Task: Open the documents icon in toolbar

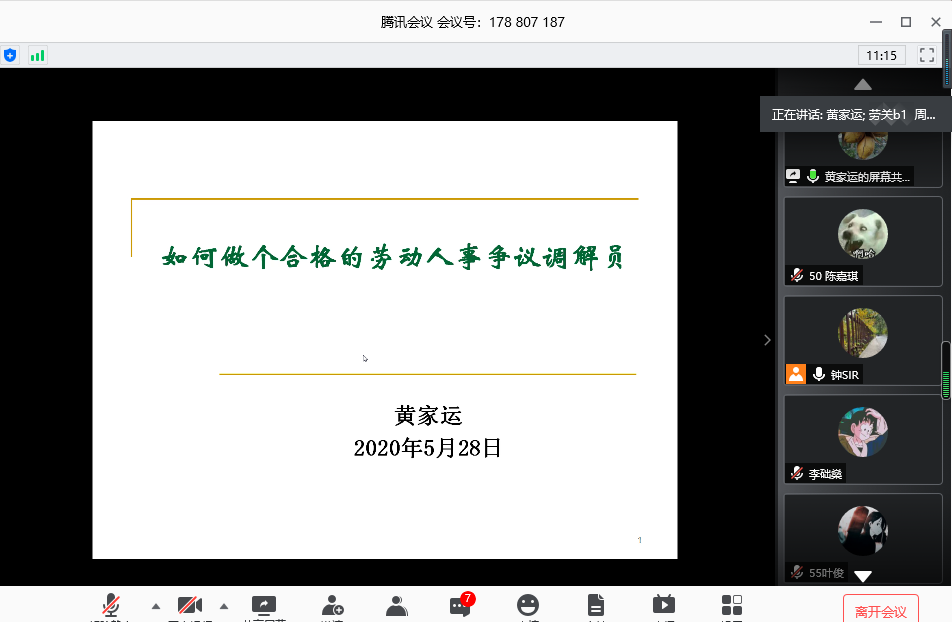Action: (x=596, y=605)
